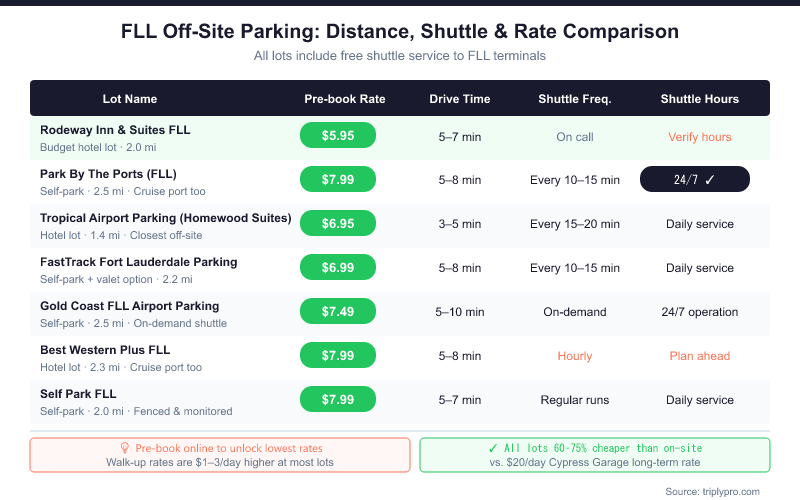Click the $6.99 FastTrack rate badge
The height and width of the screenshot is (500, 800).
338,268
